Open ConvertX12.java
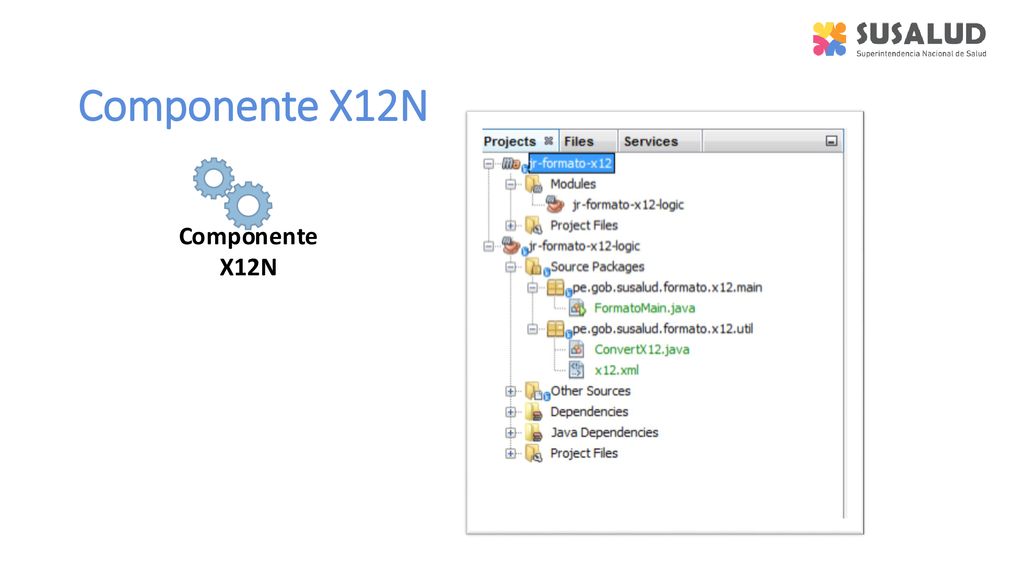Image resolution: width=1024 pixels, height=576 pixels. point(642,349)
